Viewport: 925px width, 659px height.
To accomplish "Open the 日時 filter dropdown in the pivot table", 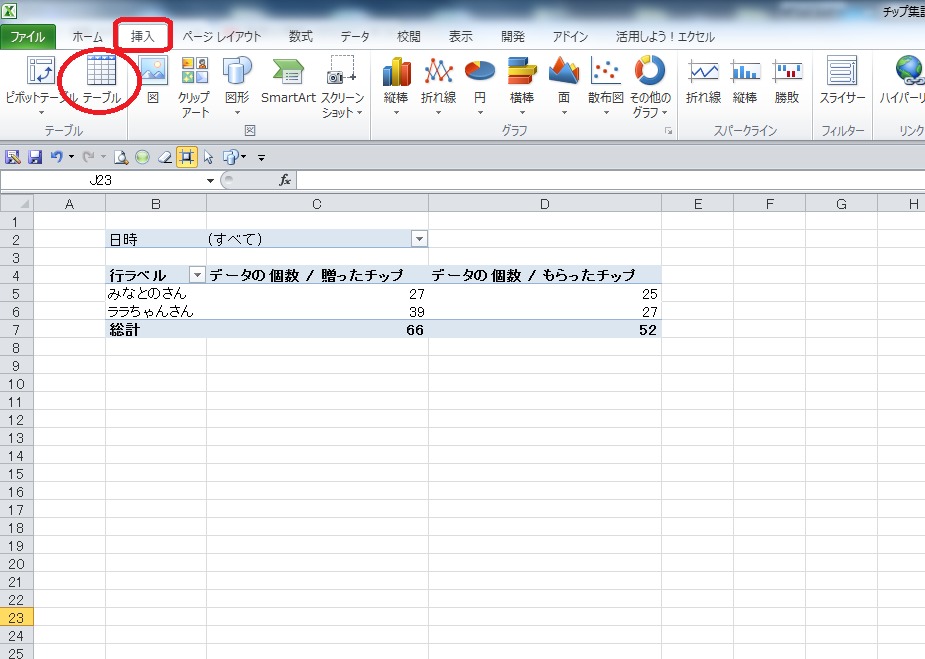I will (419, 239).
